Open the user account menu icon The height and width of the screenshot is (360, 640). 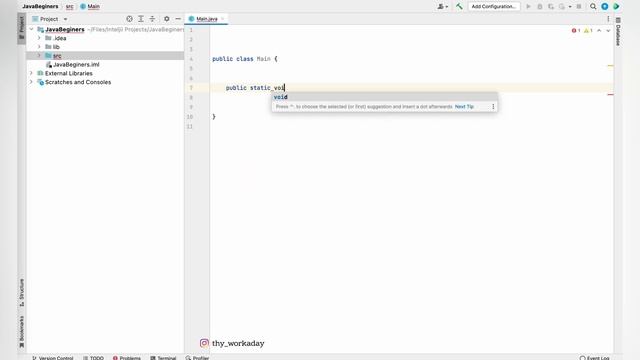pyautogui.click(x=442, y=7)
